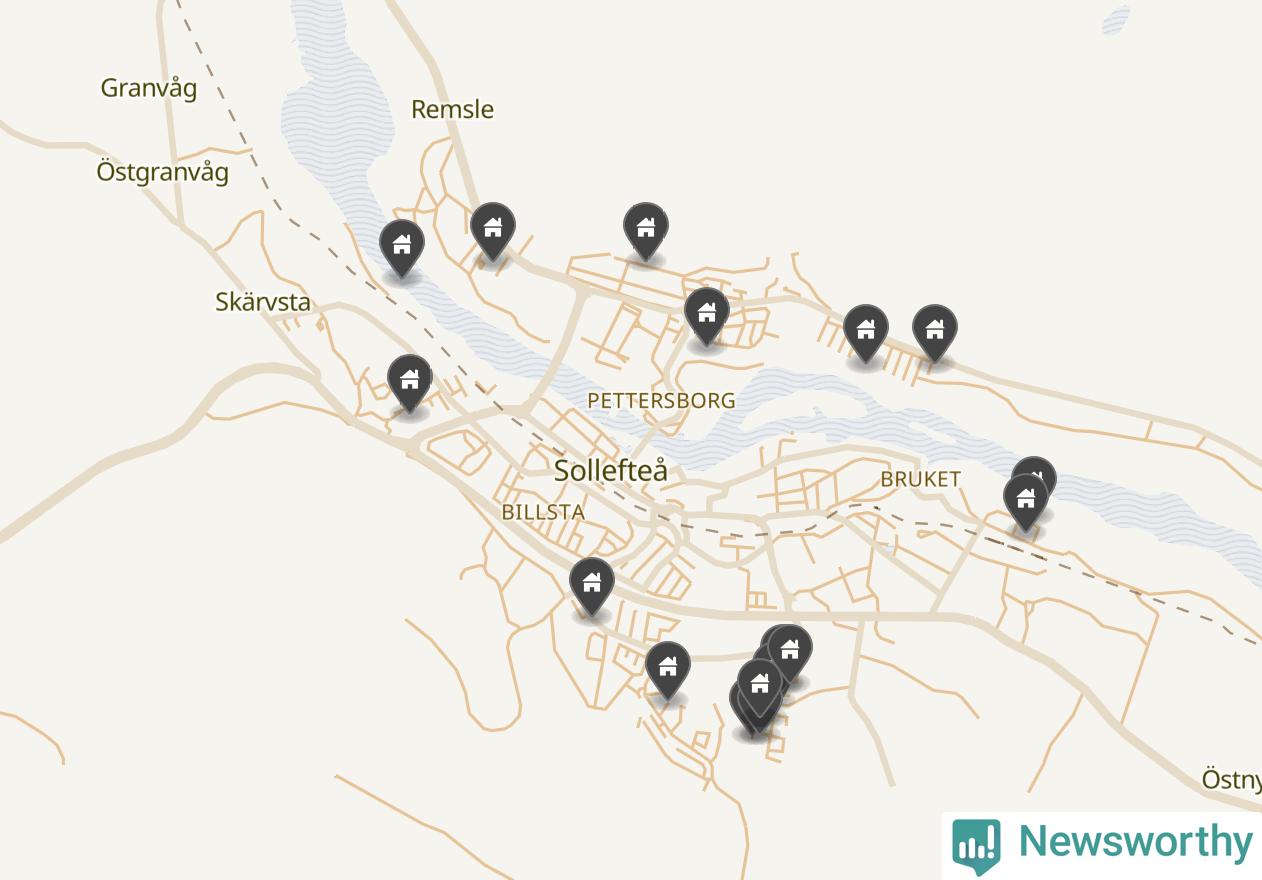1262x880 pixels.
Task: Click the house marker south of Billsta
Action: point(592,586)
